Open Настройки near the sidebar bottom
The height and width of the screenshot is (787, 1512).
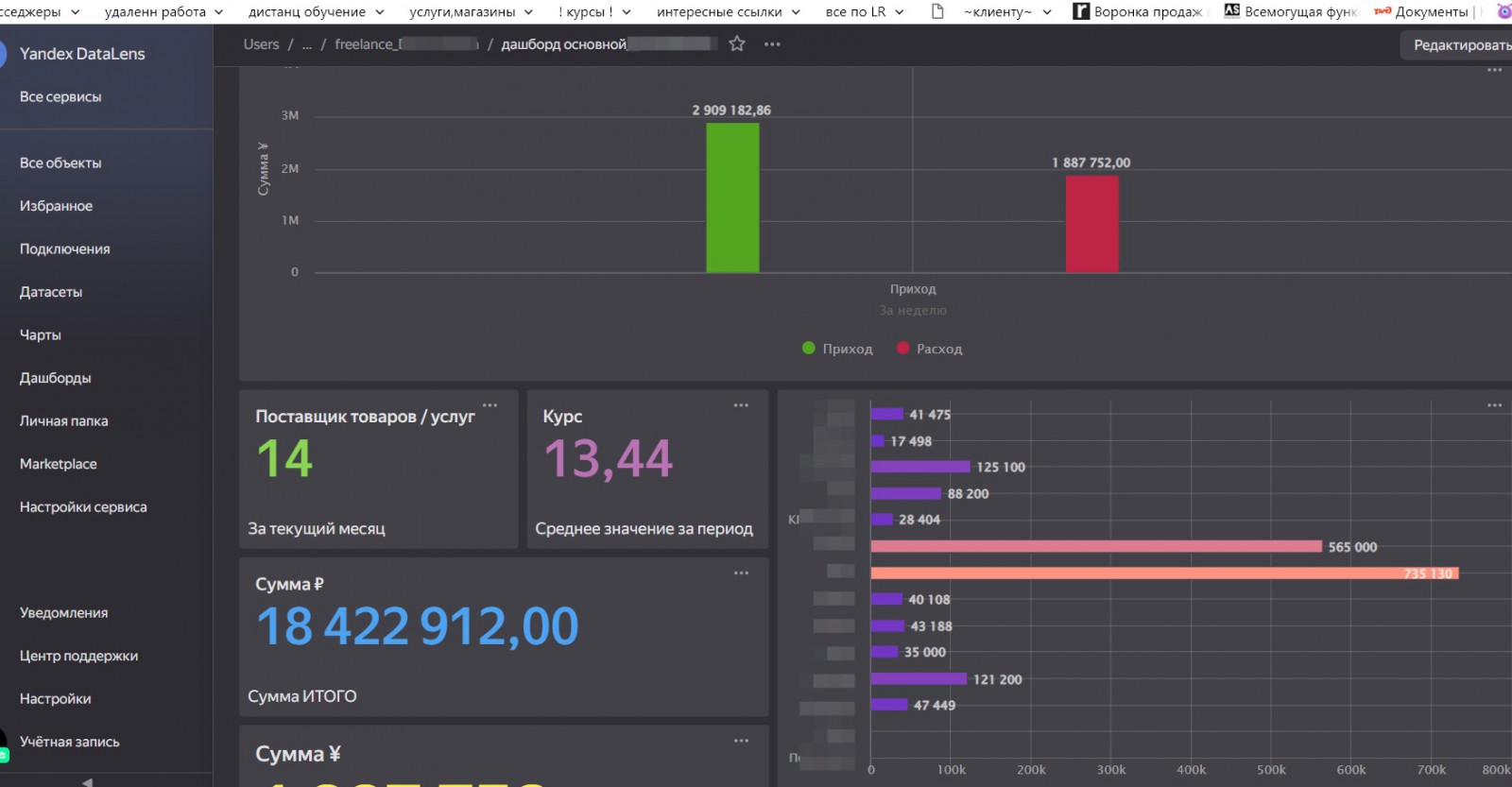(x=56, y=698)
